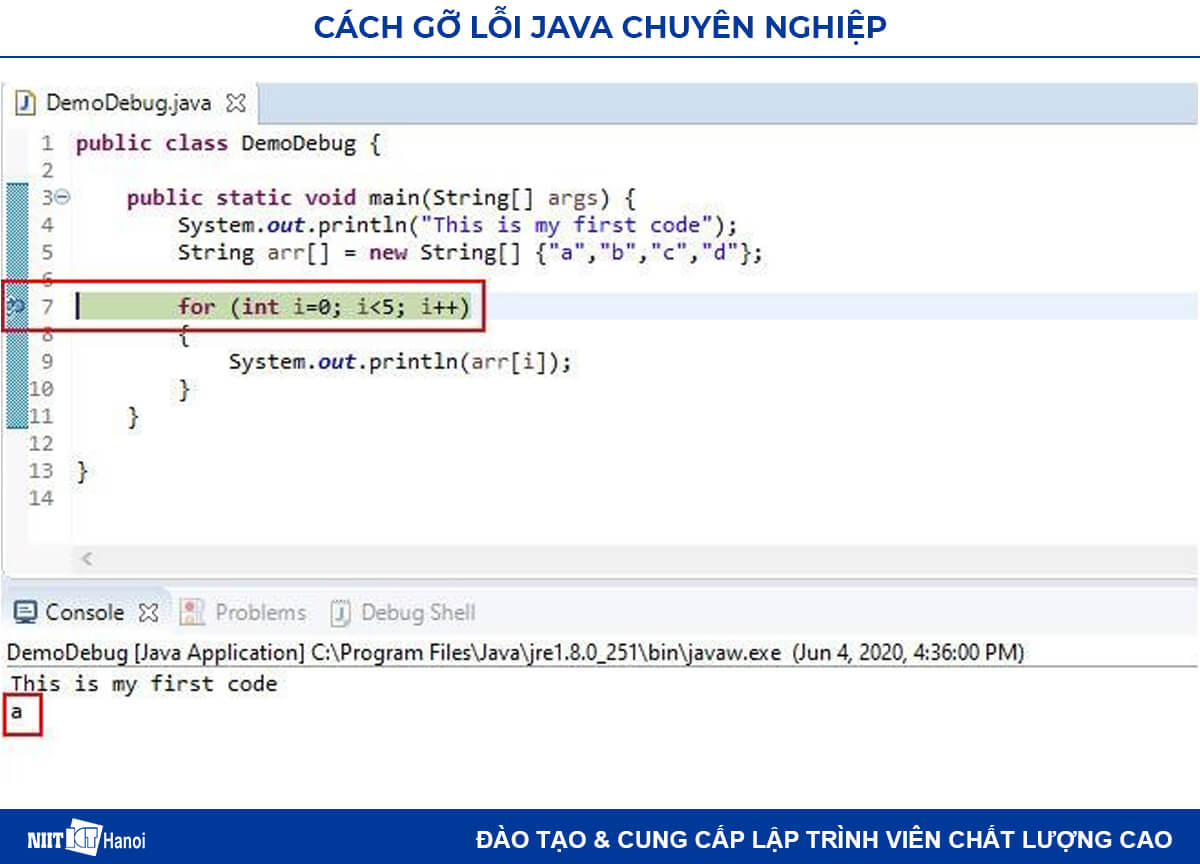
Task: Toggle the breakpoint marker on line 7
Action: click(x=15, y=305)
